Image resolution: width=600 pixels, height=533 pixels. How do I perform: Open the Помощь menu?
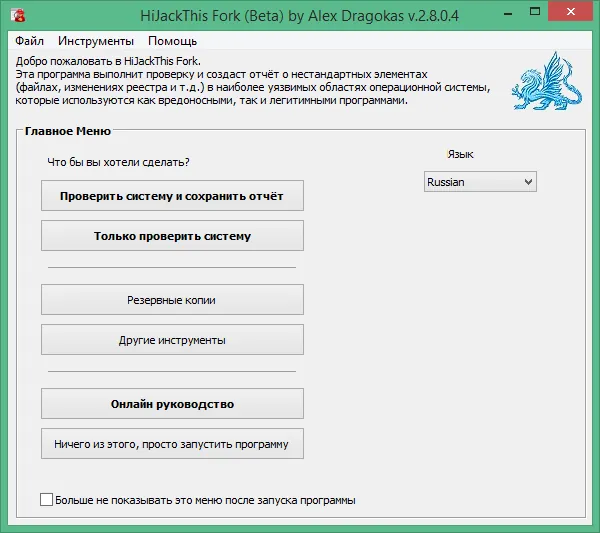click(172, 41)
